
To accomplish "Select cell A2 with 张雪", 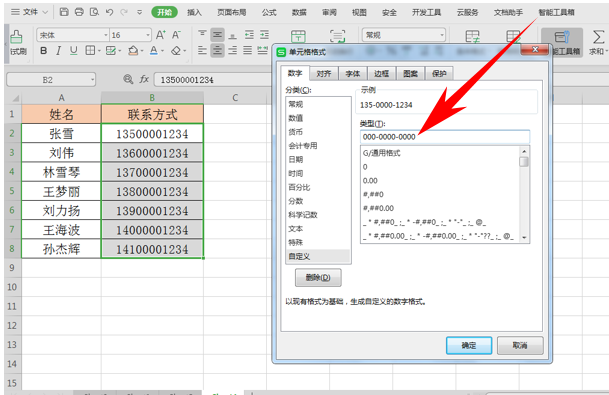I will 61,134.
